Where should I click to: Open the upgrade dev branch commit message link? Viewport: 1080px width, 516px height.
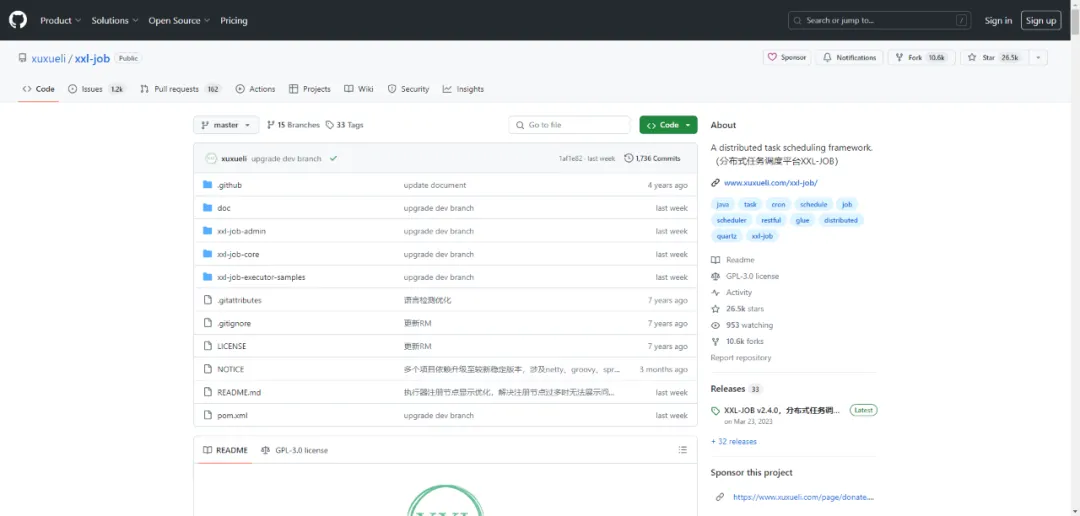pyautogui.click(x=286, y=158)
